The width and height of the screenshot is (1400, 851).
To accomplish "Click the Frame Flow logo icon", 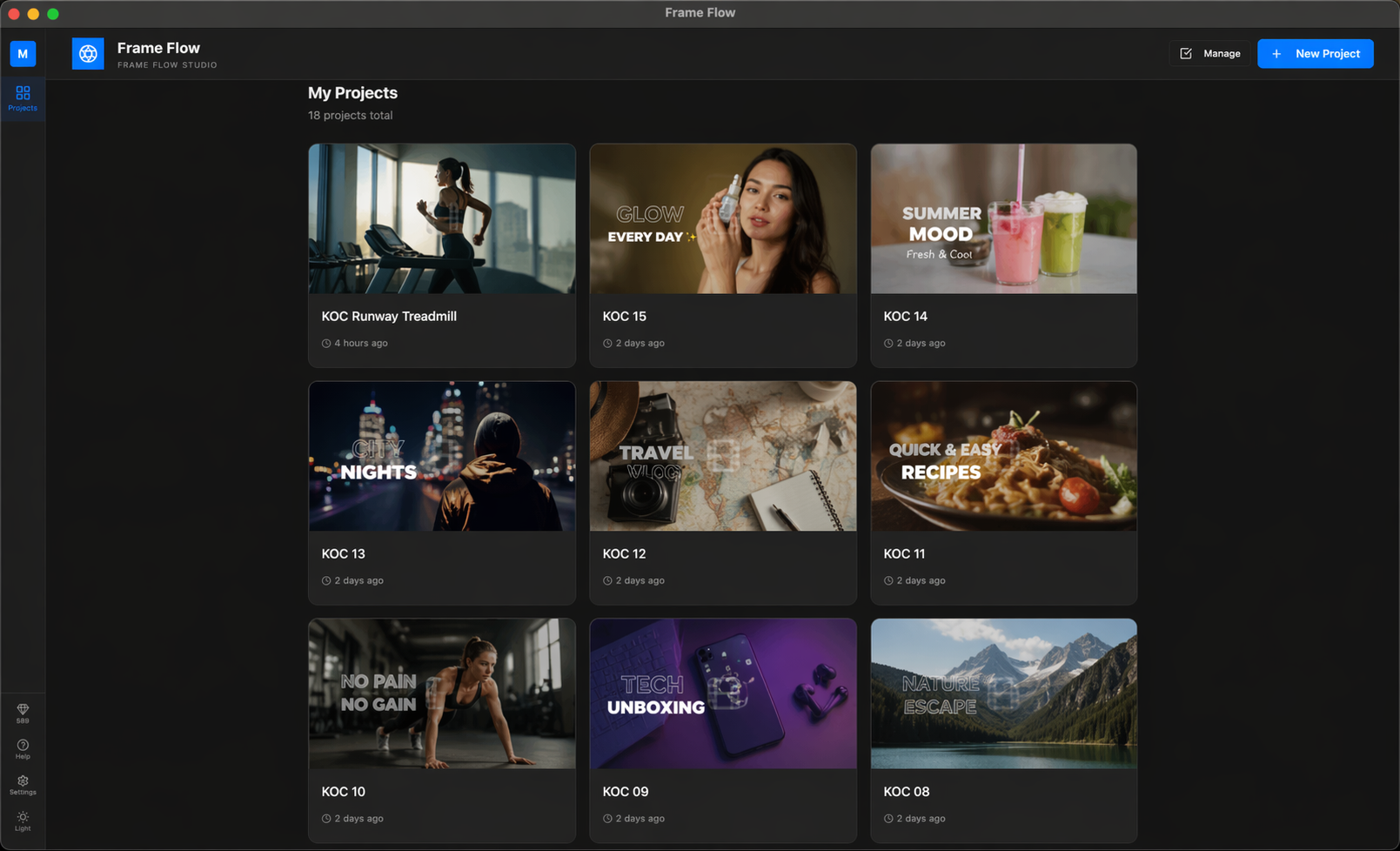I will click(88, 54).
